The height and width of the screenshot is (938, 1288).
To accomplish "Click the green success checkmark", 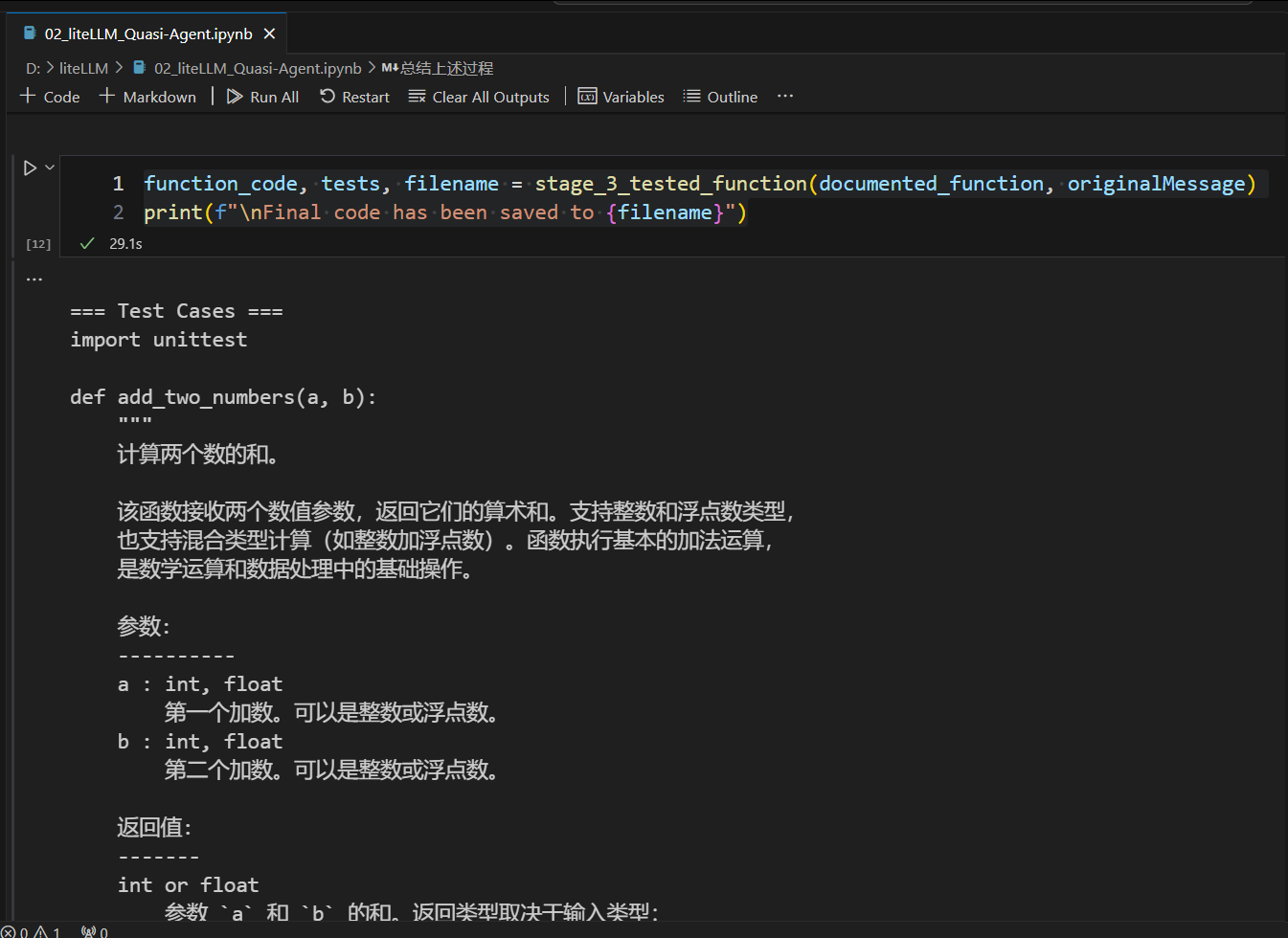I will (x=87, y=243).
